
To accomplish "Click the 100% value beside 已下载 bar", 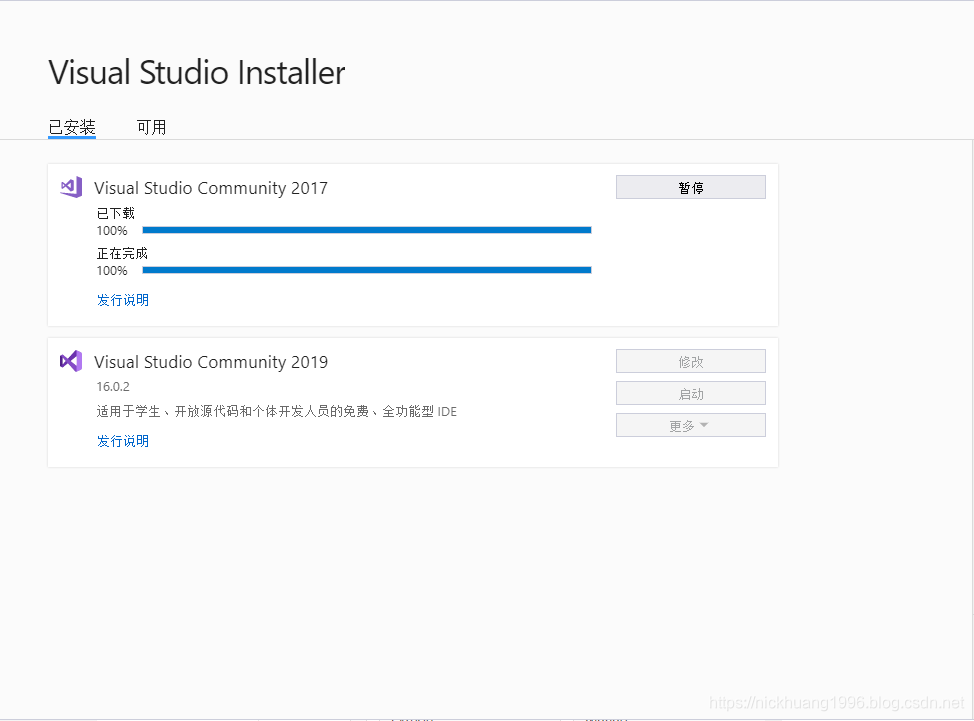I will click(x=112, y=231).
